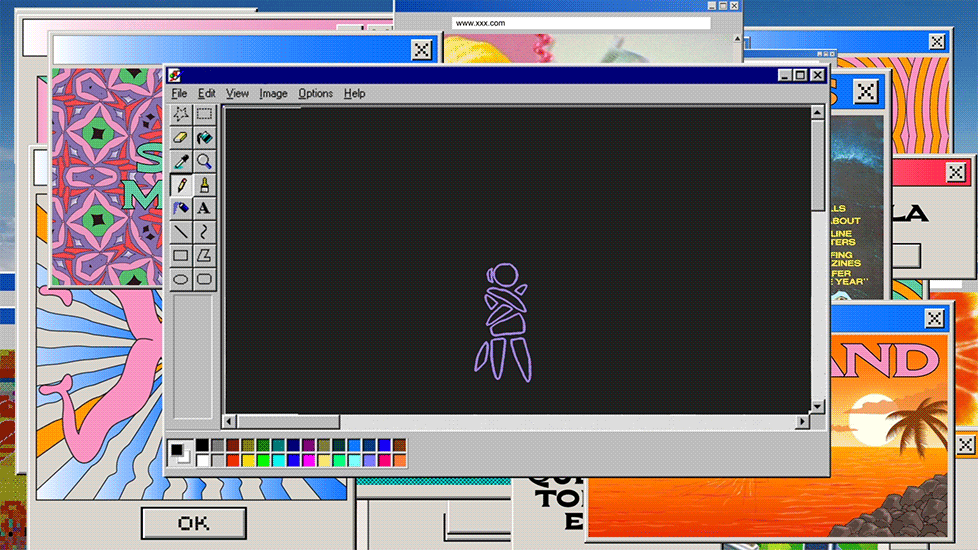
Task: Click the foreground/background color indicator box
Action: (x=180, y=453)
